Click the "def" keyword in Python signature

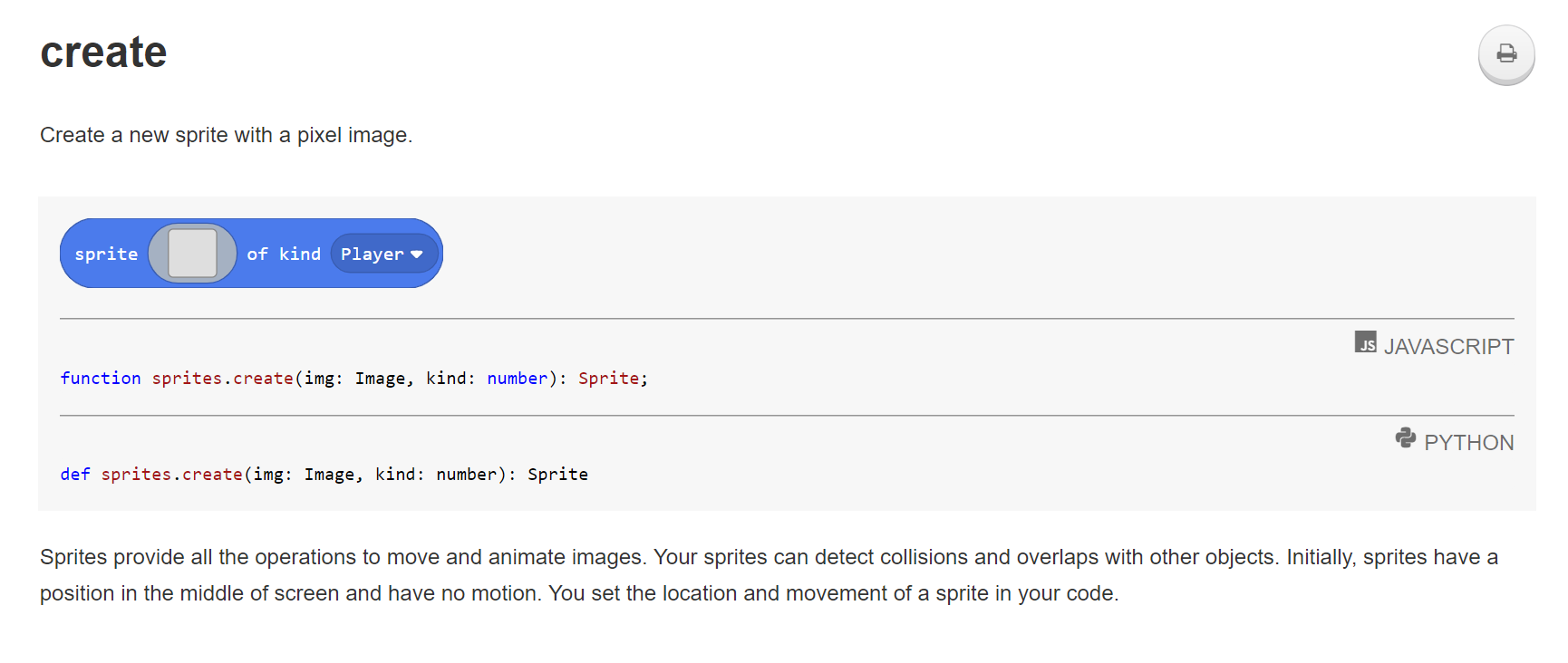tap(75, 475)
